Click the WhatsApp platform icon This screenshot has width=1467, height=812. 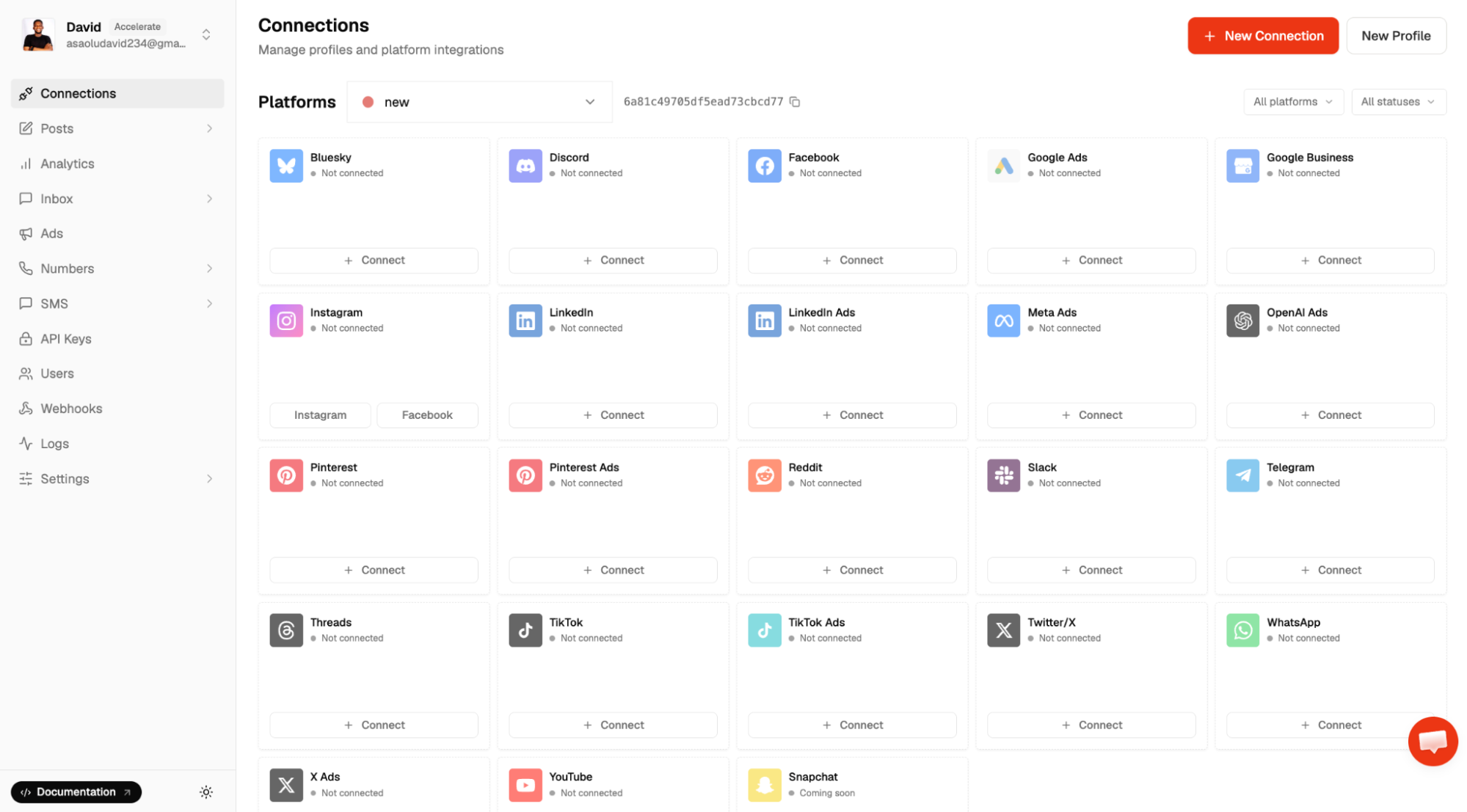[x=1243, y=630]
